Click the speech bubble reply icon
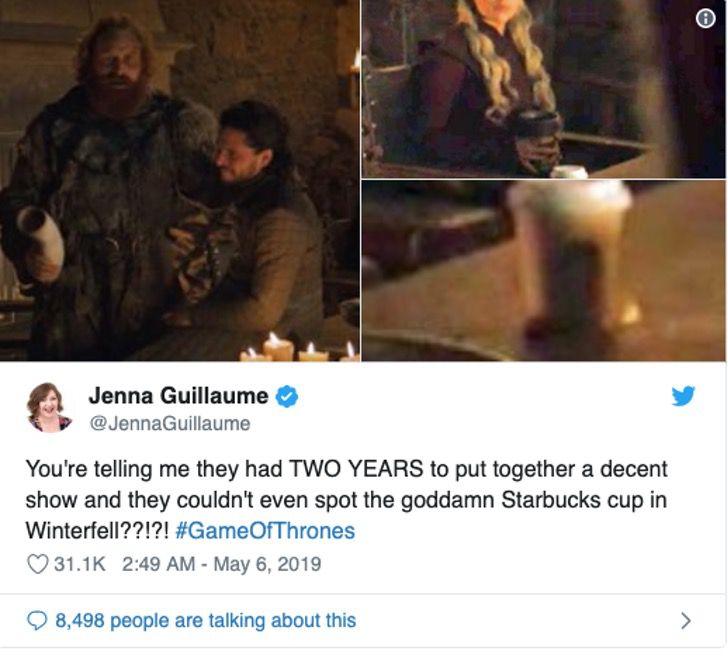Image resolution: width=728 pixels, height=658 pixels. click(37, 620)
